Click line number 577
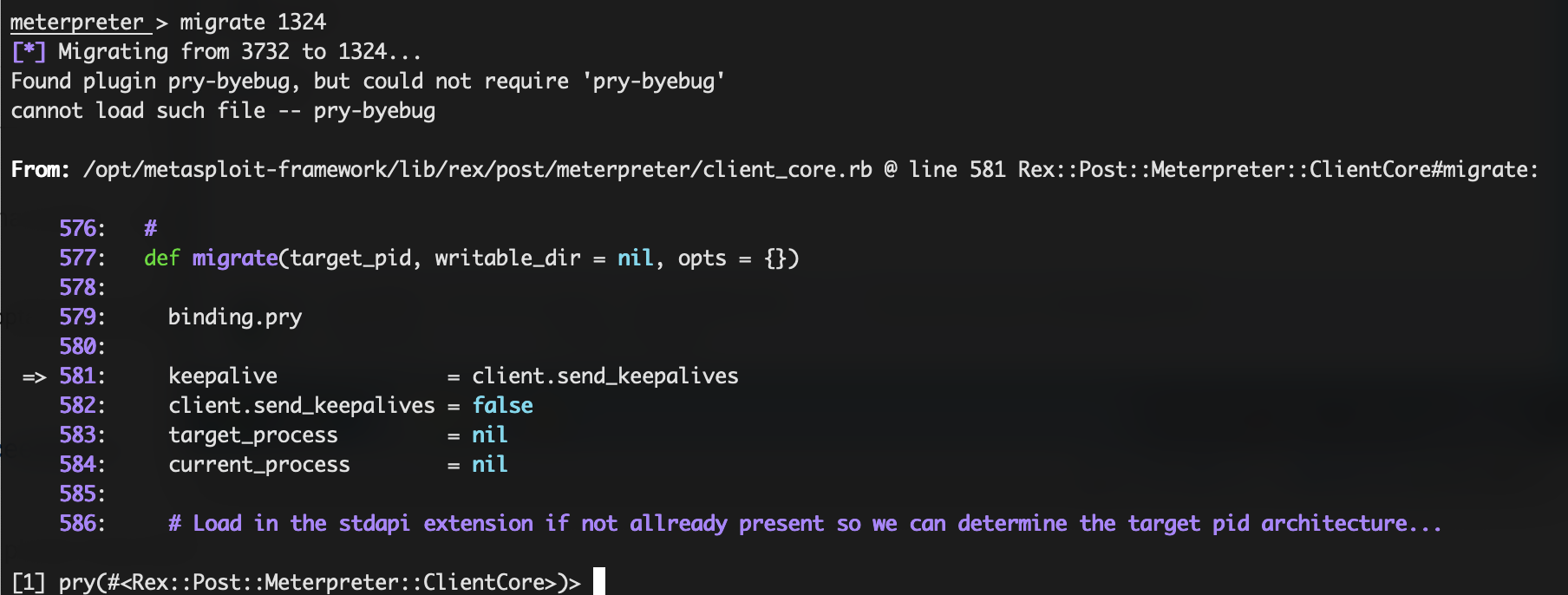Image resolution: width=1568 pixels, height=595 pixels. [x=78, y=258]
